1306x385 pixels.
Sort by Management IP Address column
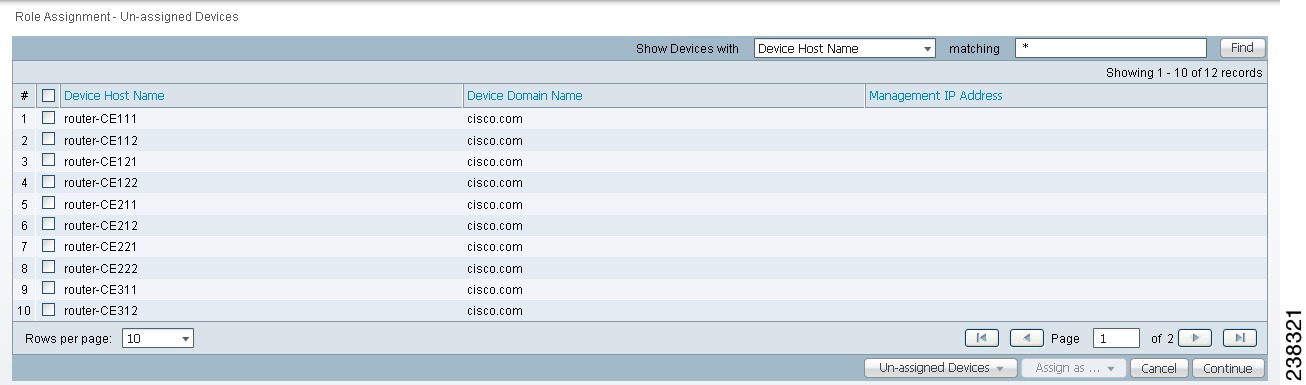pos(935,96)
